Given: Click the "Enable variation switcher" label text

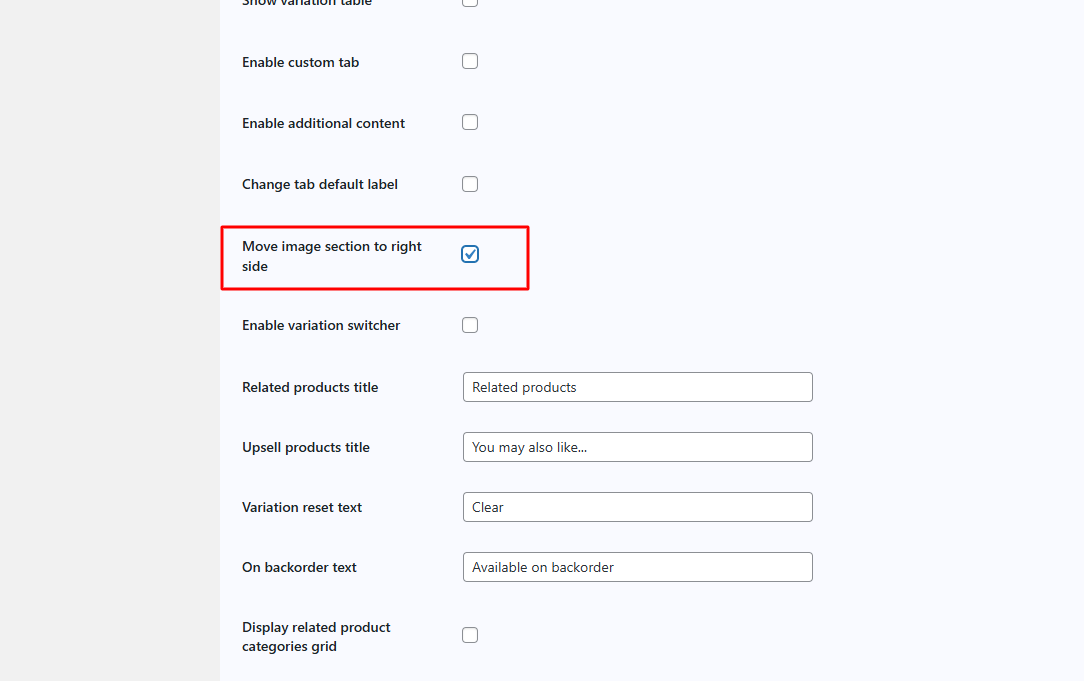Looking at the screenshot, I should [x=321, y=325].
